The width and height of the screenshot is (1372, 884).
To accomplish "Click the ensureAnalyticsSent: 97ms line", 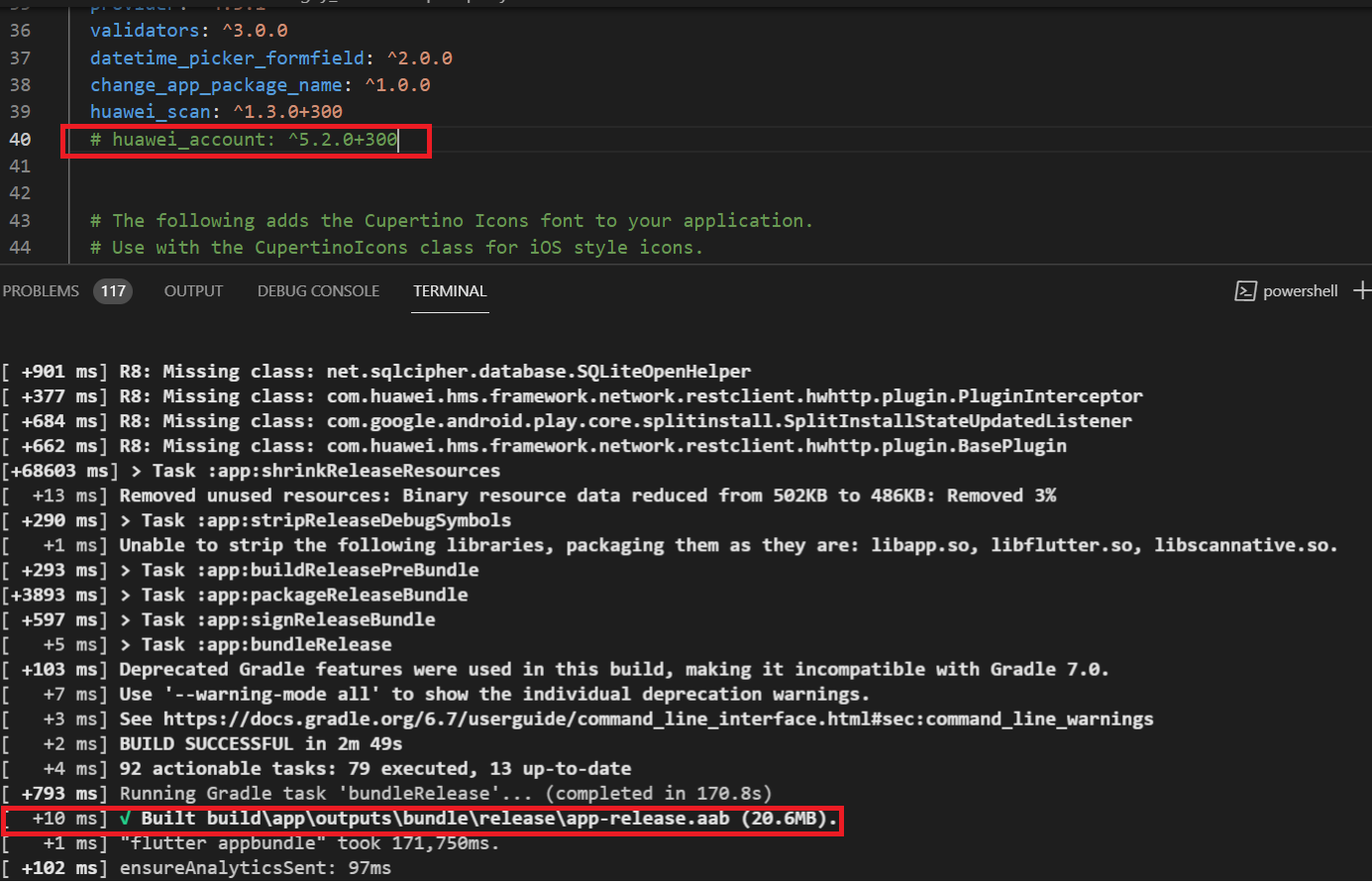I will coord(197,868).
